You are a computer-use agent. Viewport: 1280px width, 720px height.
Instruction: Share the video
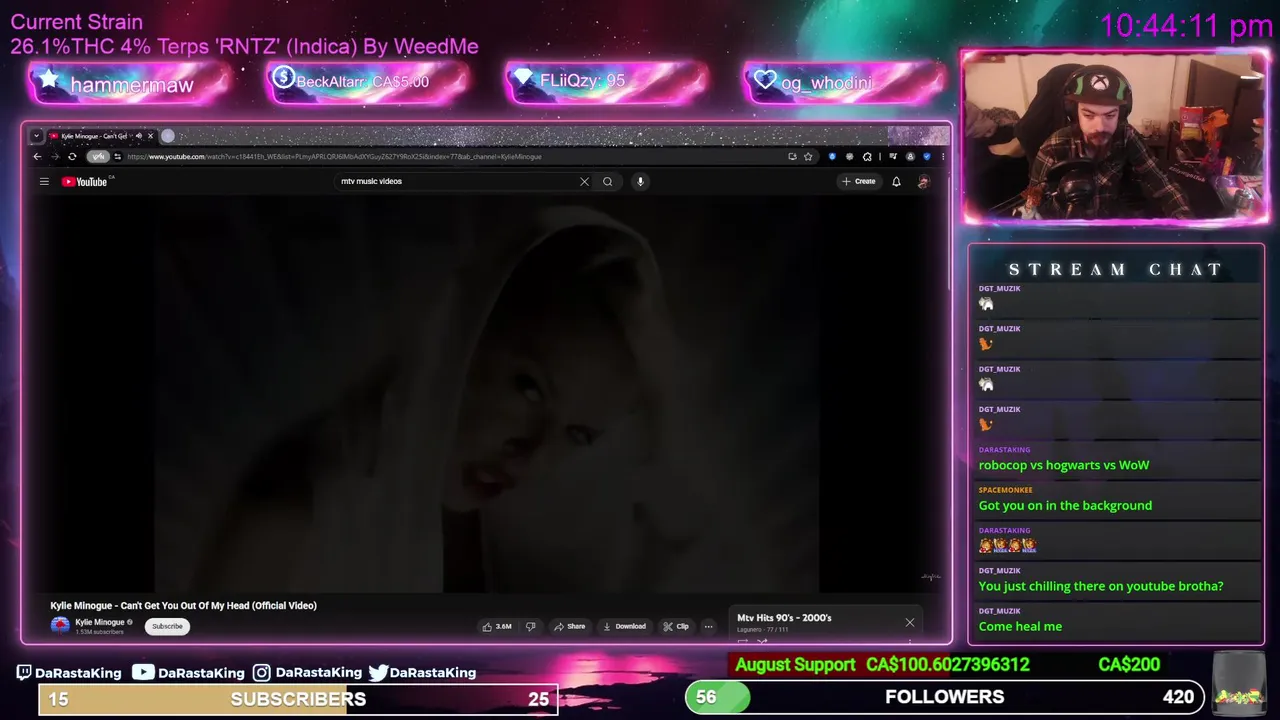(570, 626)
